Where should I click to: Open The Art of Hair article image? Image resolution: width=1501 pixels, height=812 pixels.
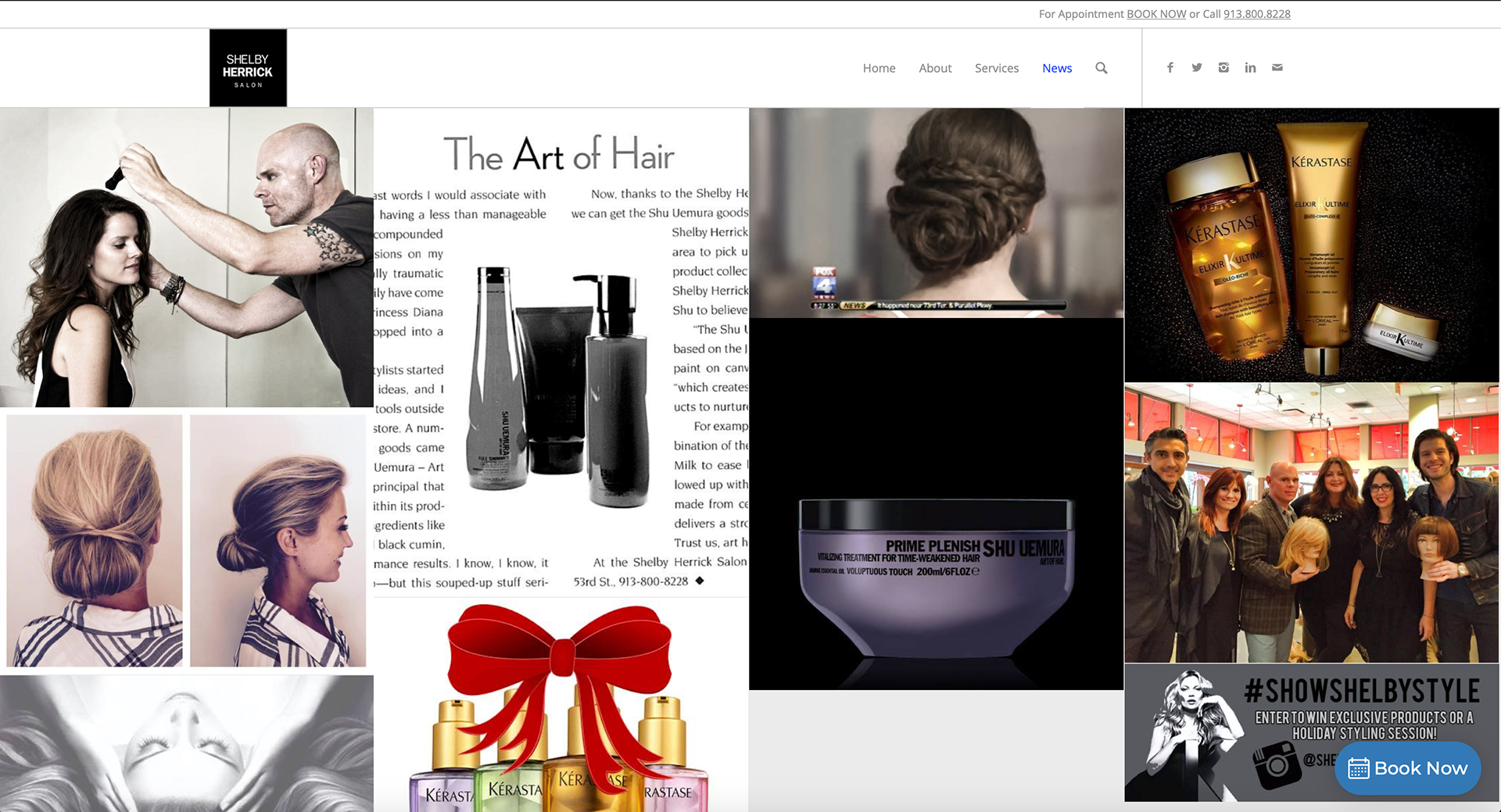[561, 352]
